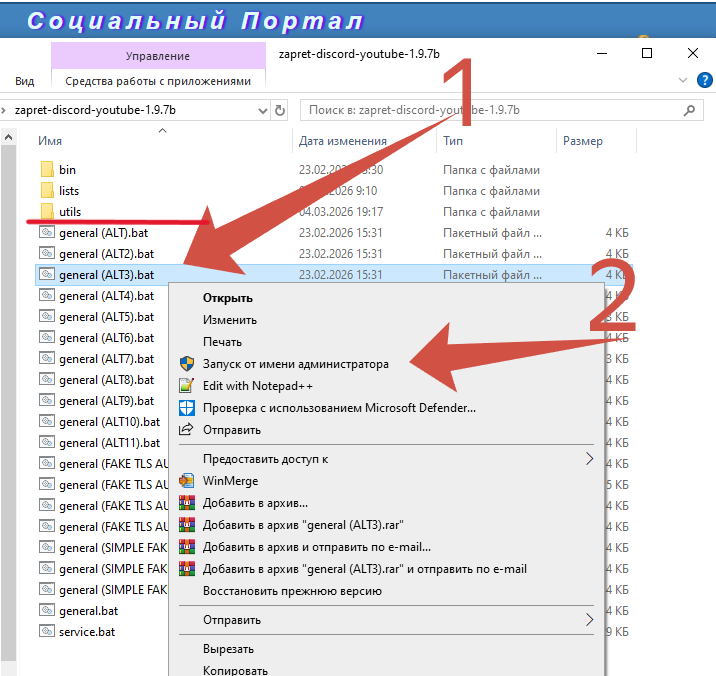
Task: Choose Добавить в архив и отправить по e-mail...
Action: (x=317, y=547)
